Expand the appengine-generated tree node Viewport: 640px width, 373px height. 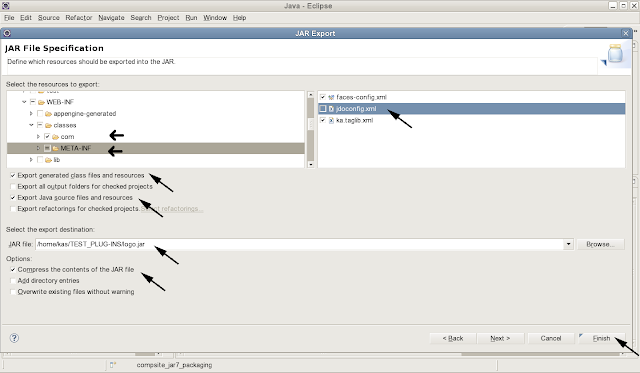pos(31,113)
